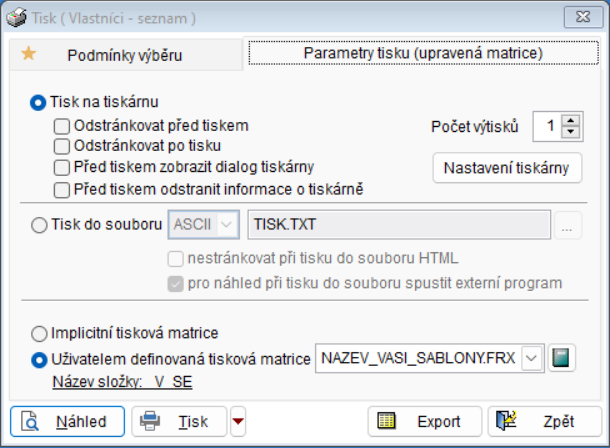Increase Počet výtisků with up arrow

coord(571,121)
